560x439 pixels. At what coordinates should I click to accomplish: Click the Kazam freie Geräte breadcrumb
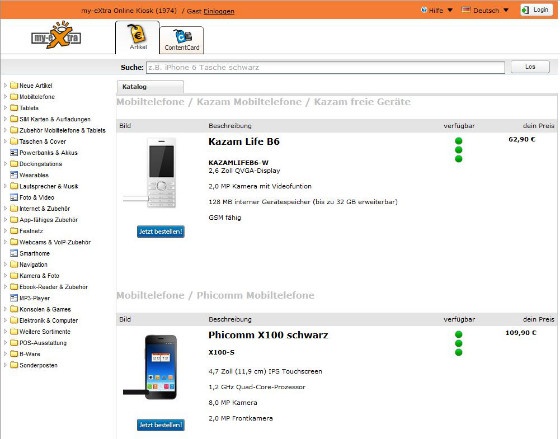362,102
